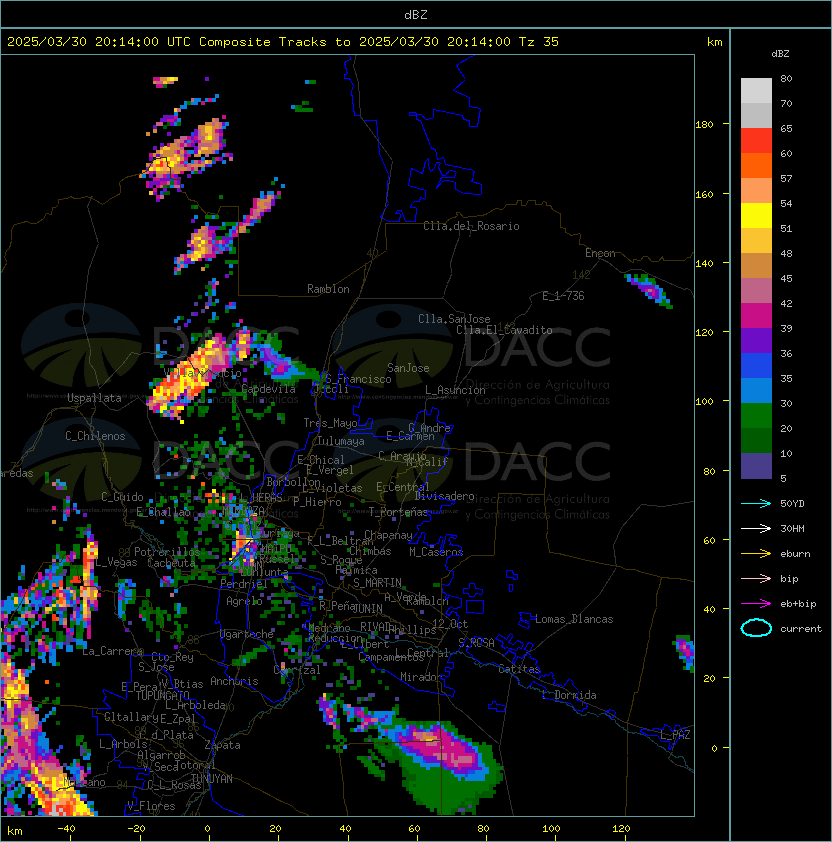Pick the slate-purple bottom swatch of dBZ scale

pyautogui.click(x=756, y=466)
